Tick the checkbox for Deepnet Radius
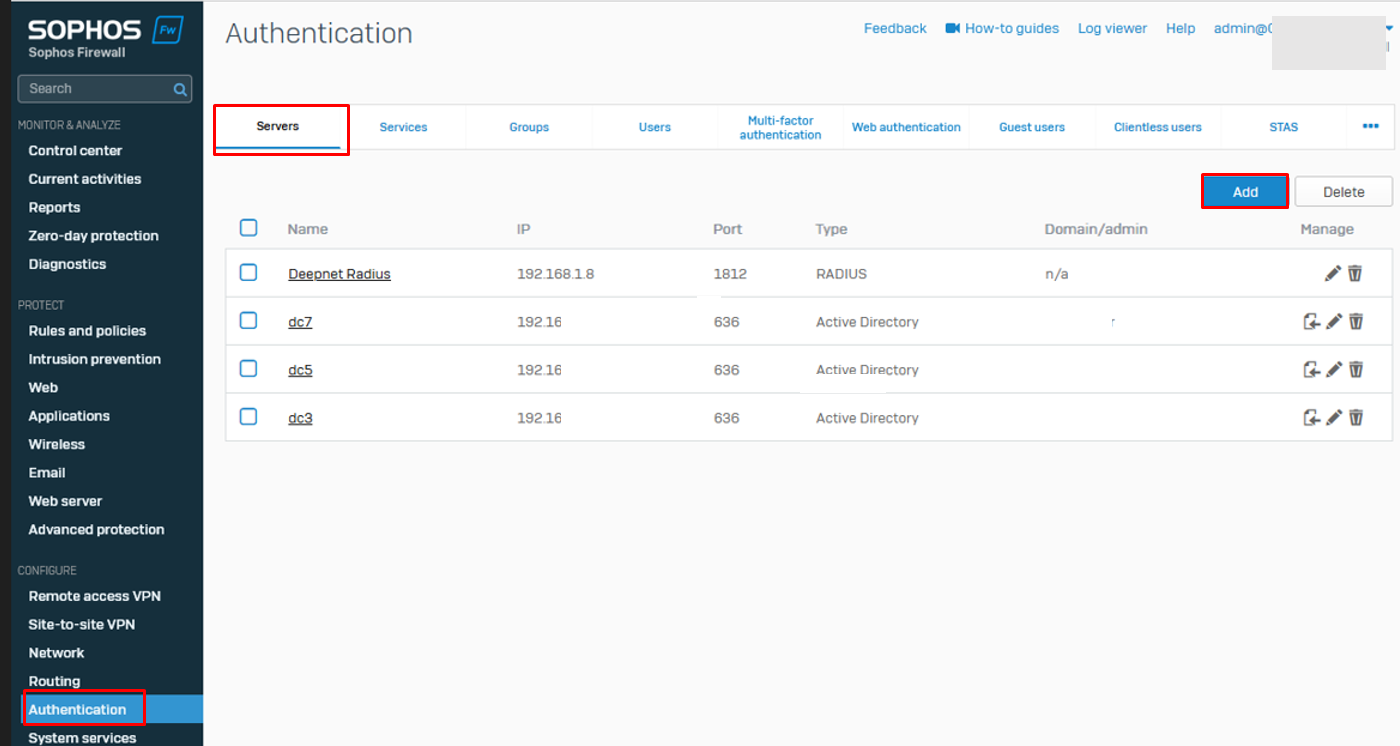 pyautogui.click(x=249, y=273)
